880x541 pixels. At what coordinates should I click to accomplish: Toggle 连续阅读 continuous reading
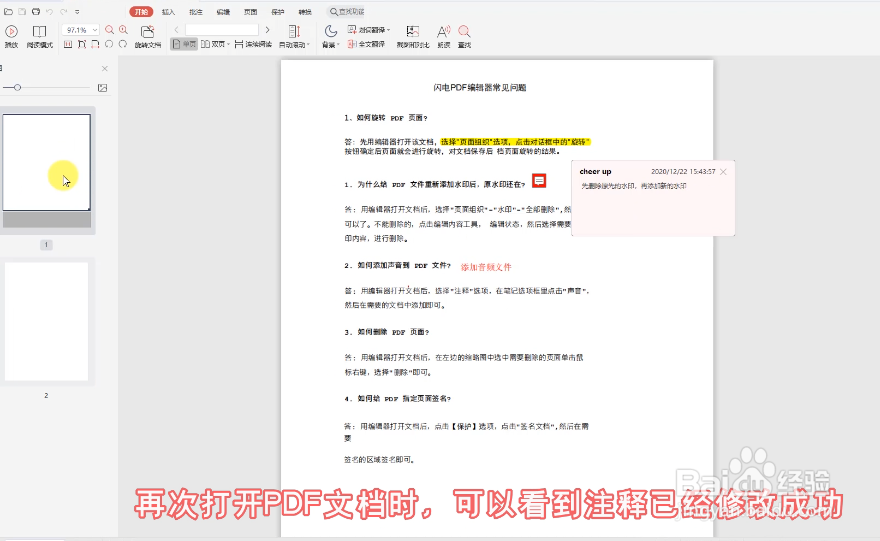[x=253, y=44]
